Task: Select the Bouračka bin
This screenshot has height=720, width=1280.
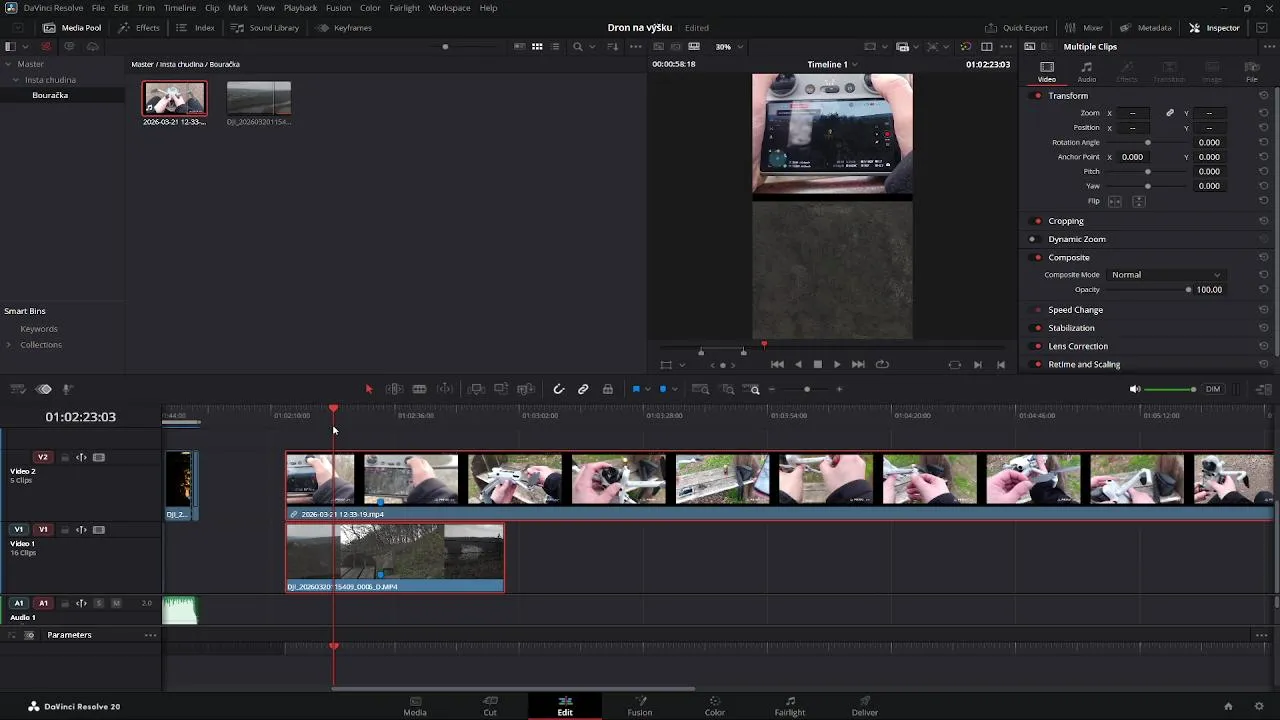Action: (x=50, y=95)
